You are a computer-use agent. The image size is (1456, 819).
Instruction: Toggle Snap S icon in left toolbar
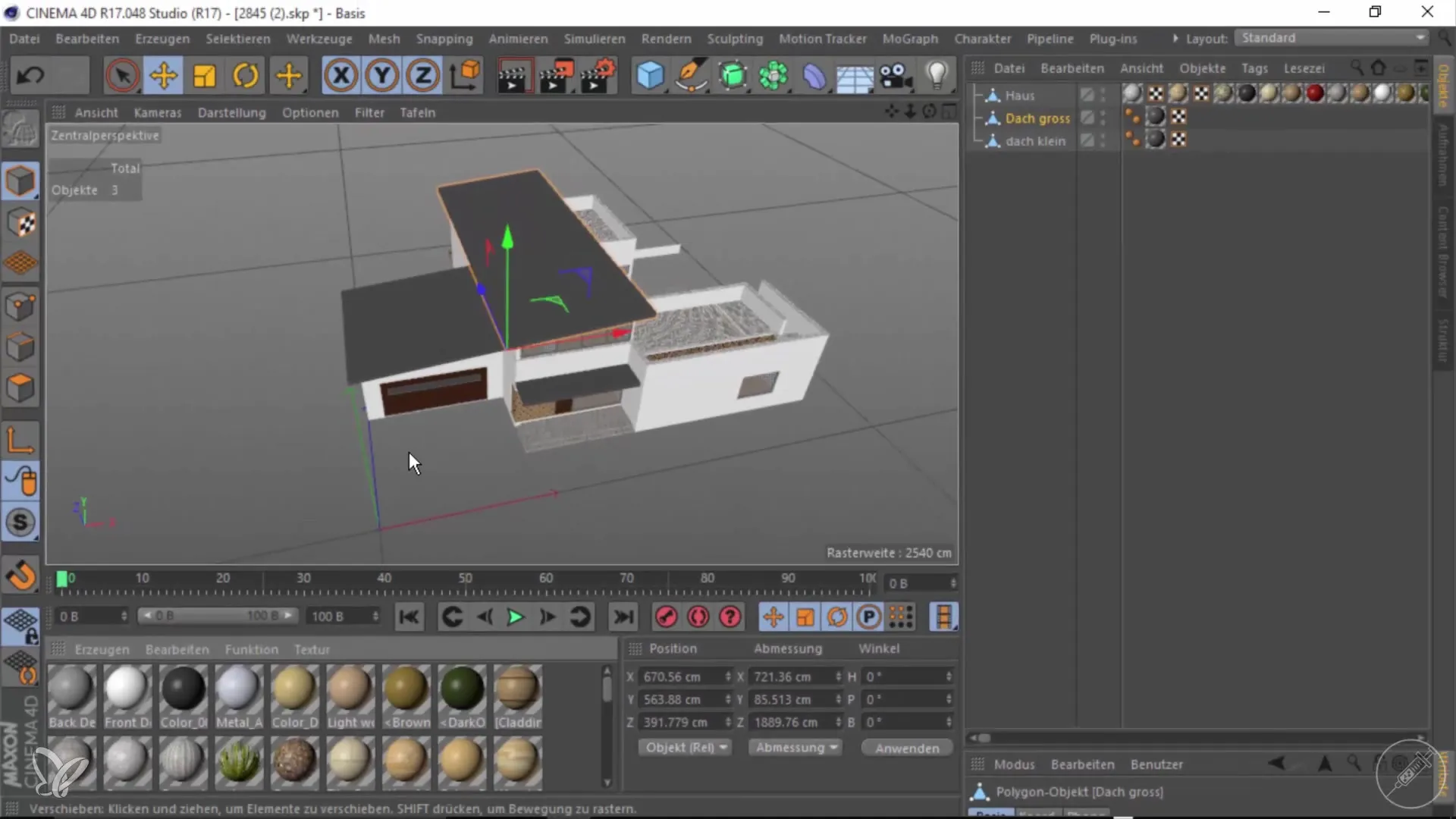[20, 522]
